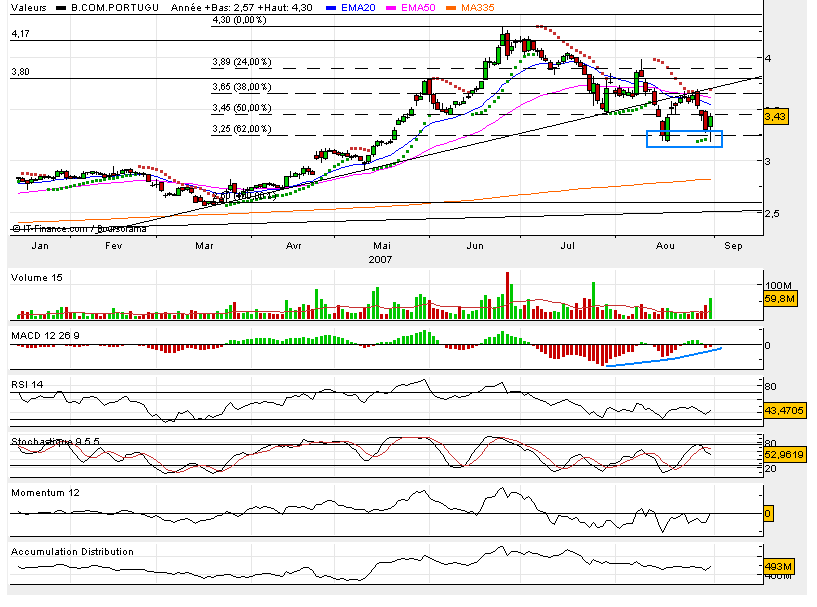The width and height of the screenshot is (817, 607).
Task: Click the 'Jan' month label
Action: pos(40,245)
